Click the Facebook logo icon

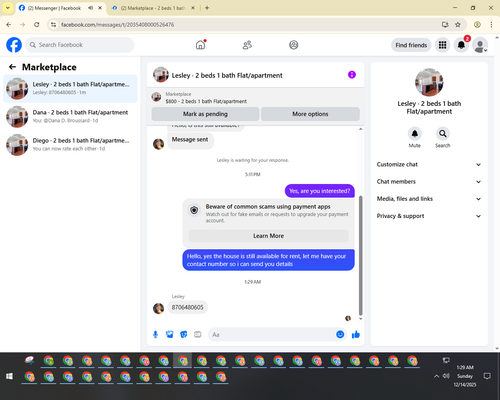pos(14,45)
